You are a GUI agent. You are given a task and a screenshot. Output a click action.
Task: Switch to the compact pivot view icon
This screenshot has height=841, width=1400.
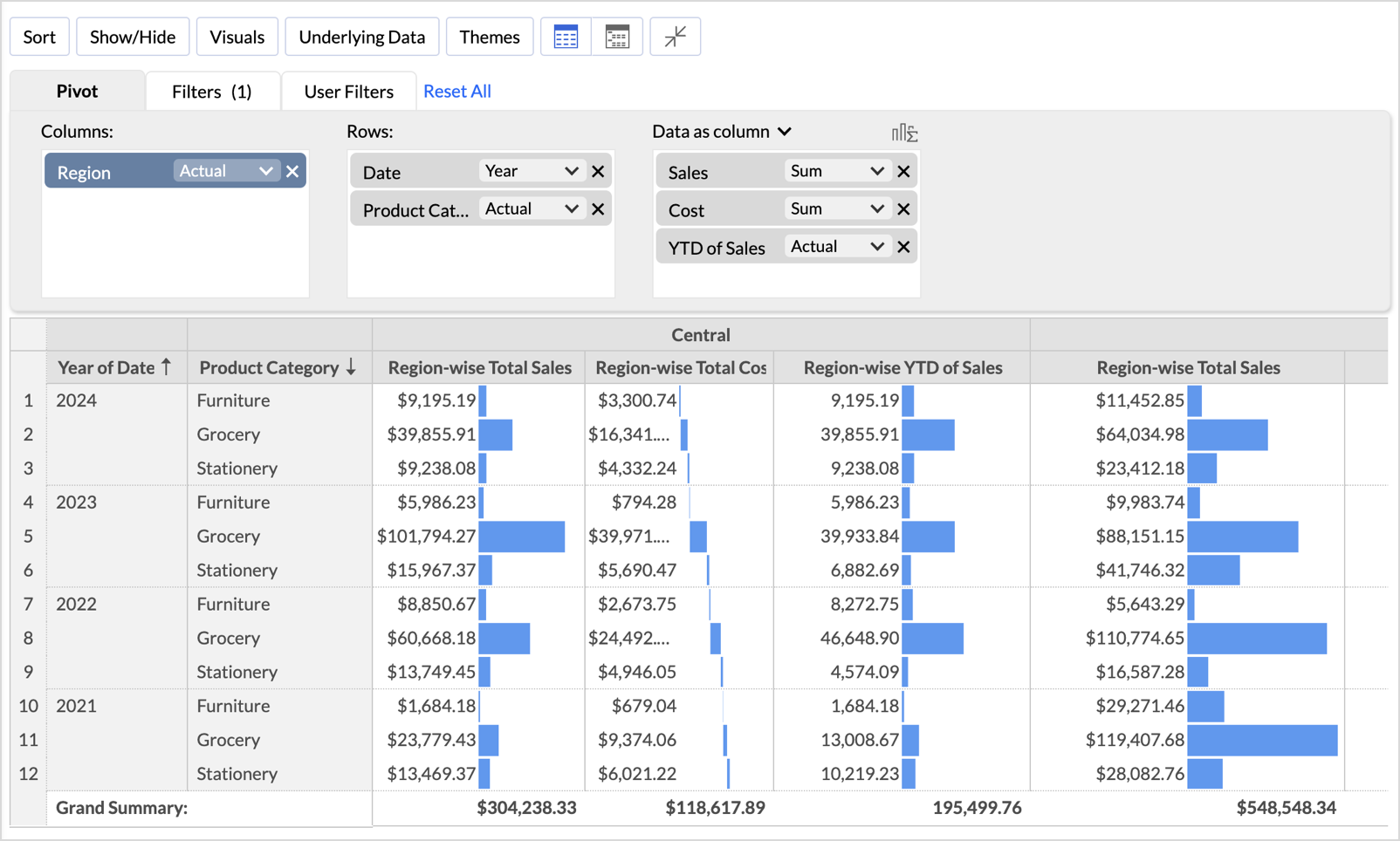tap(618, 37)
